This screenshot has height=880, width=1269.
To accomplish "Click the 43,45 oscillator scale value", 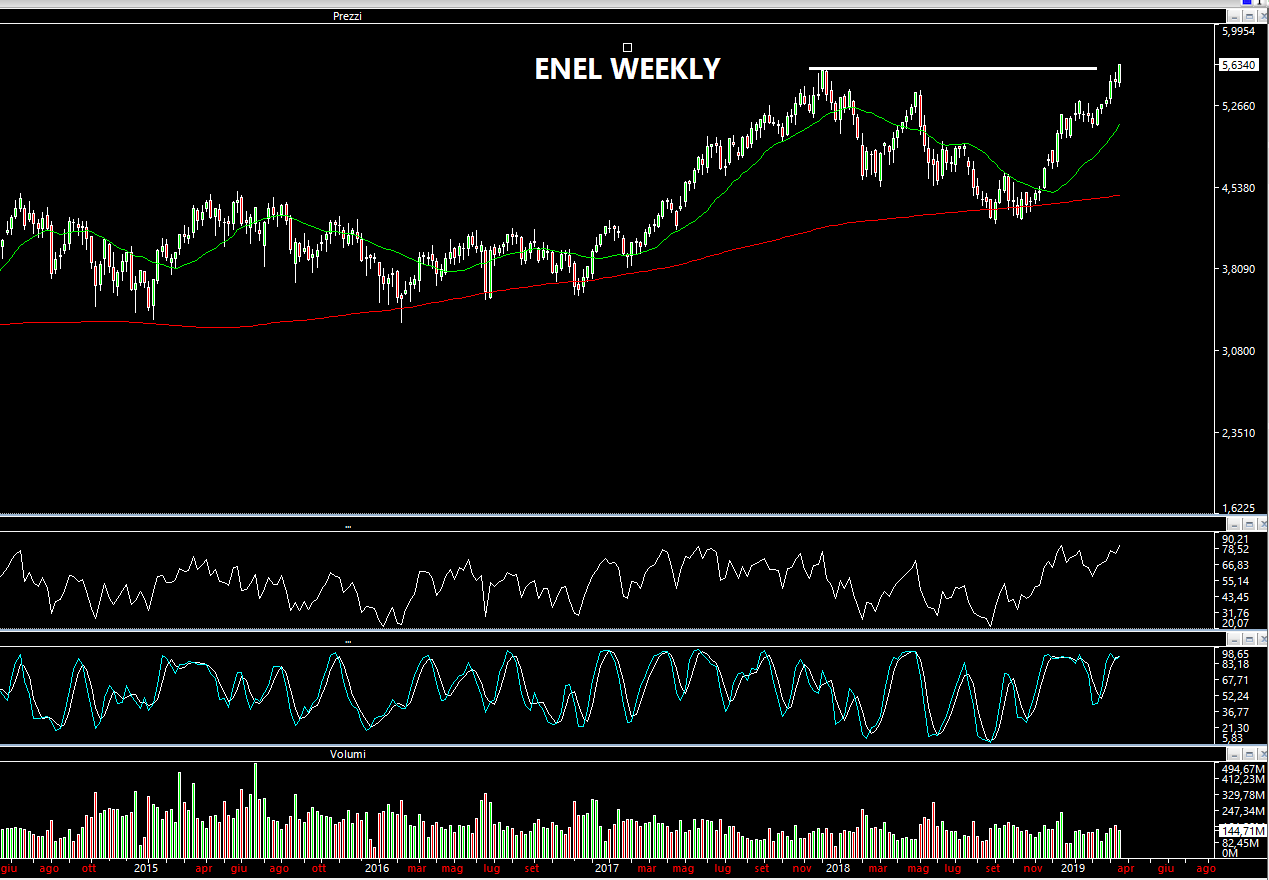I will tap(1235, 597).
